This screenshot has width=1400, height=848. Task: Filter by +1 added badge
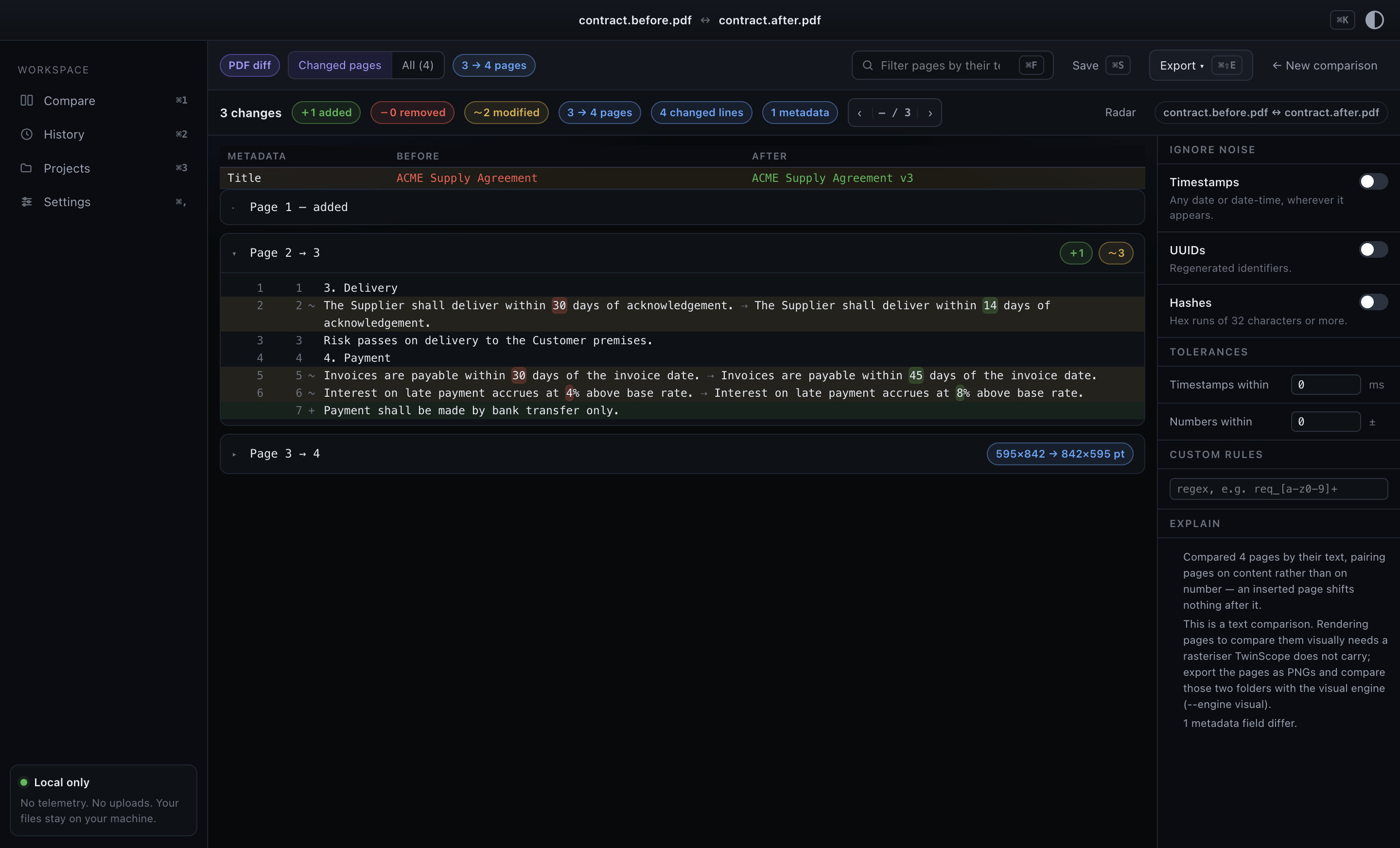pos(326,112)
